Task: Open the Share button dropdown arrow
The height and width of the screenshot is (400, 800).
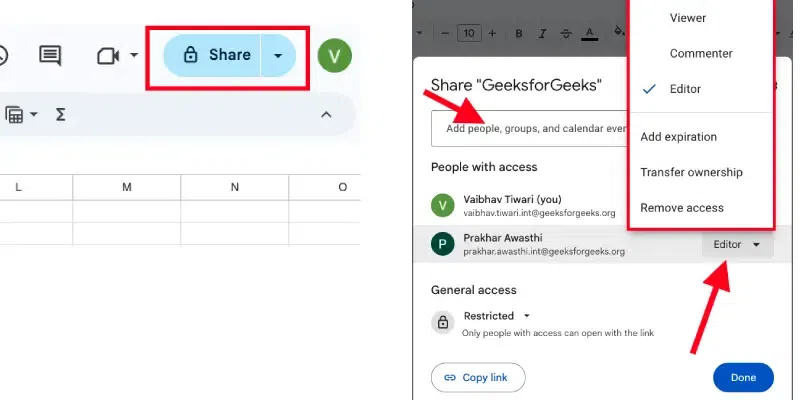Action: [278, 55]
